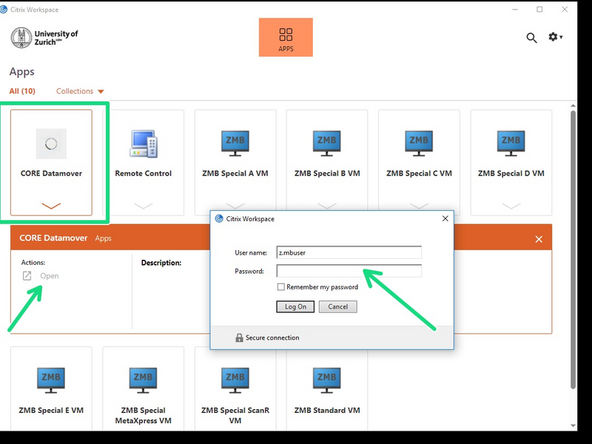592x444 pixels.
Task: Open ZMB Special B VM monitor icon
Action: click(x=327, y=143)
